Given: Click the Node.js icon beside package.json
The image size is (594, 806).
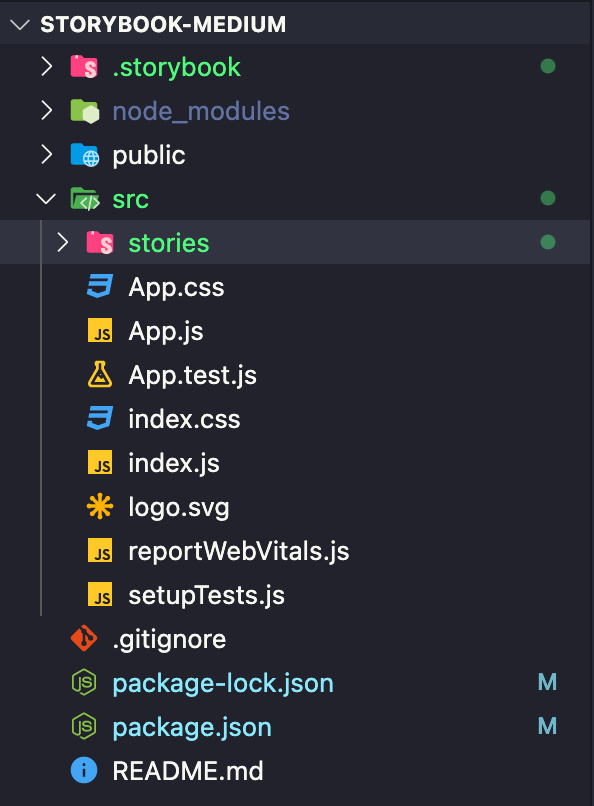Looking at the screenshot, I should coord(84,726).
